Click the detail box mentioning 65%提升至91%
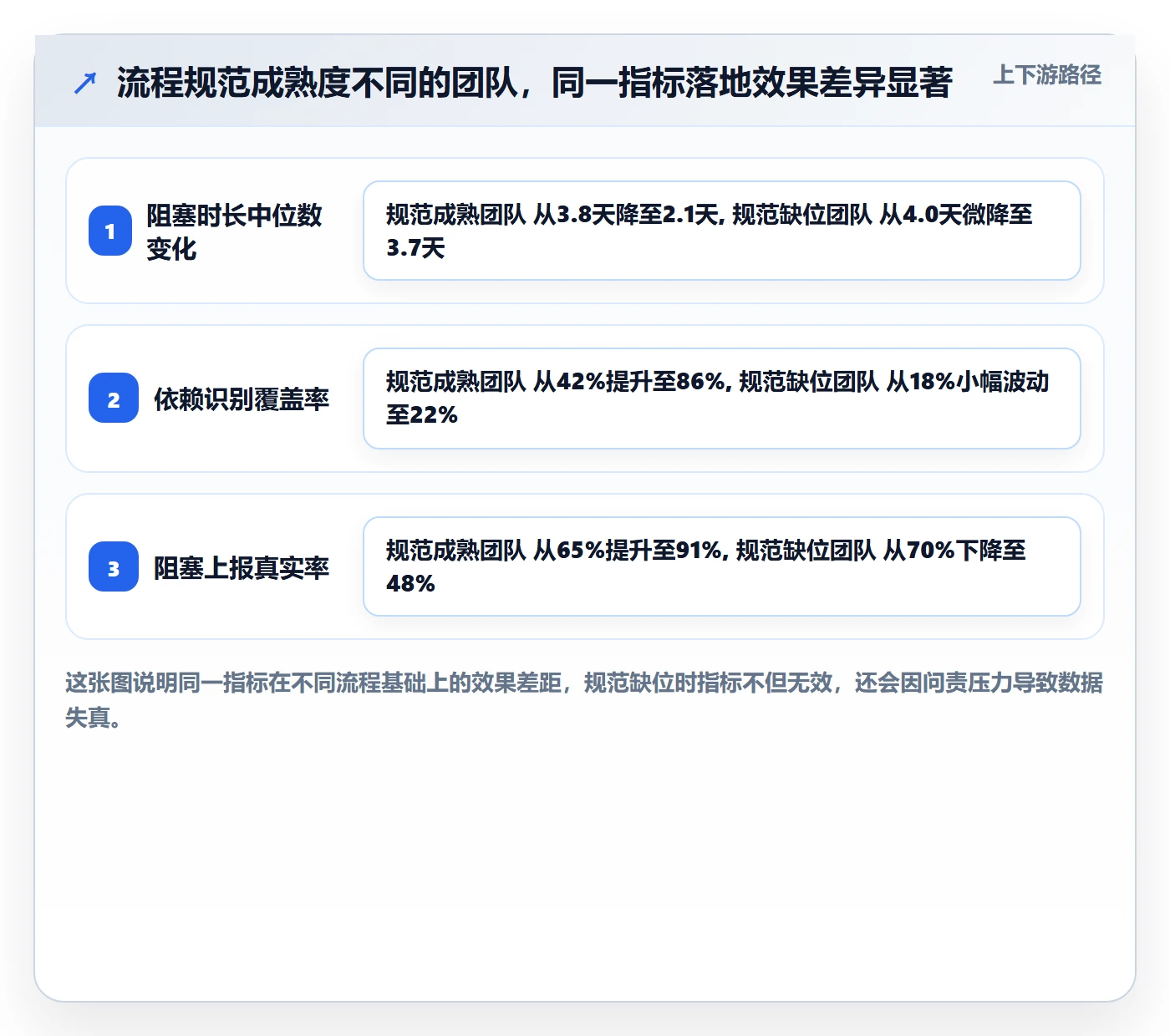The height and width of the screenshot is (1036, 1170). click(722, 566)
